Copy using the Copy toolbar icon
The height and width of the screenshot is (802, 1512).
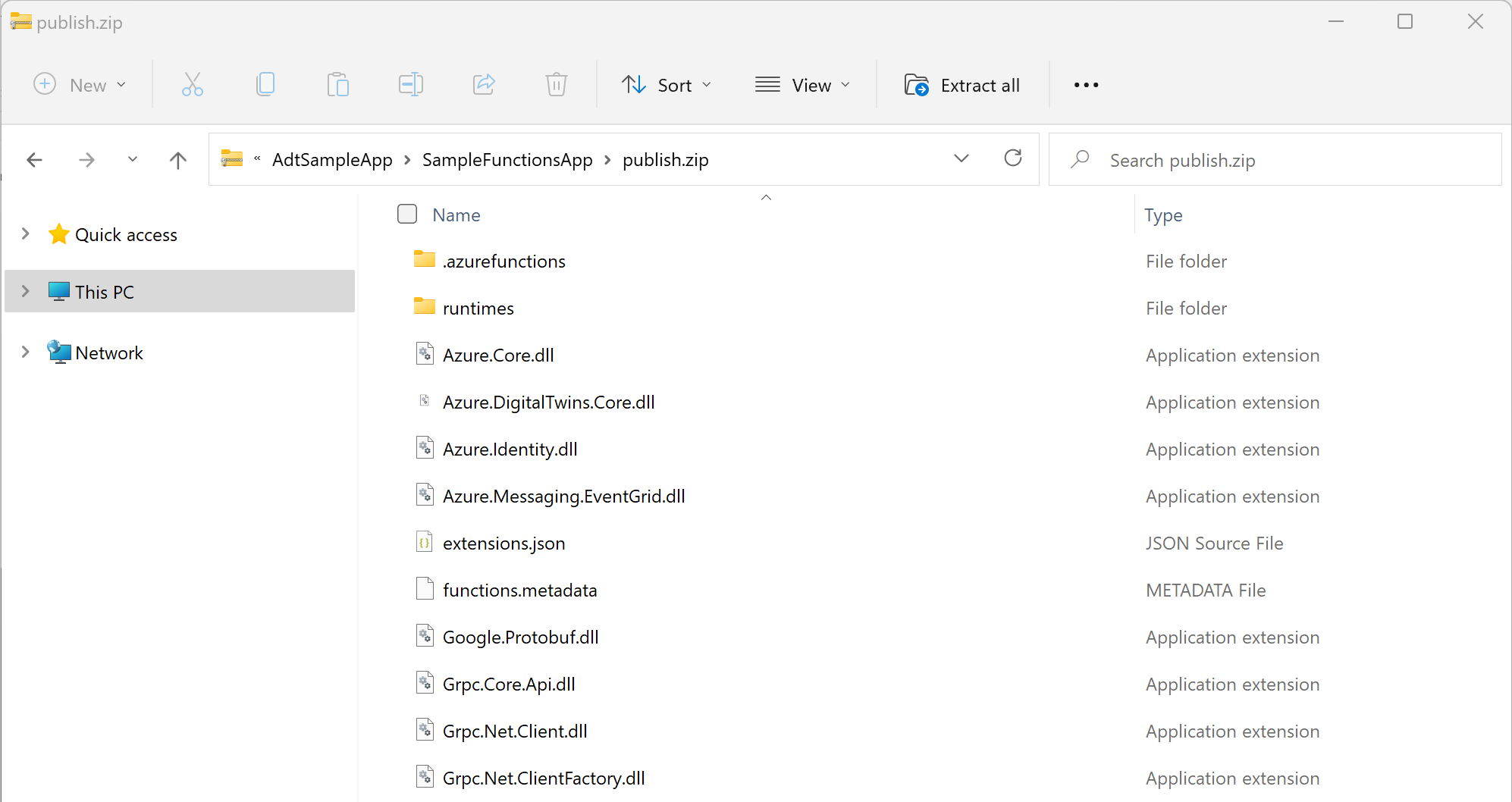[265, 84]
